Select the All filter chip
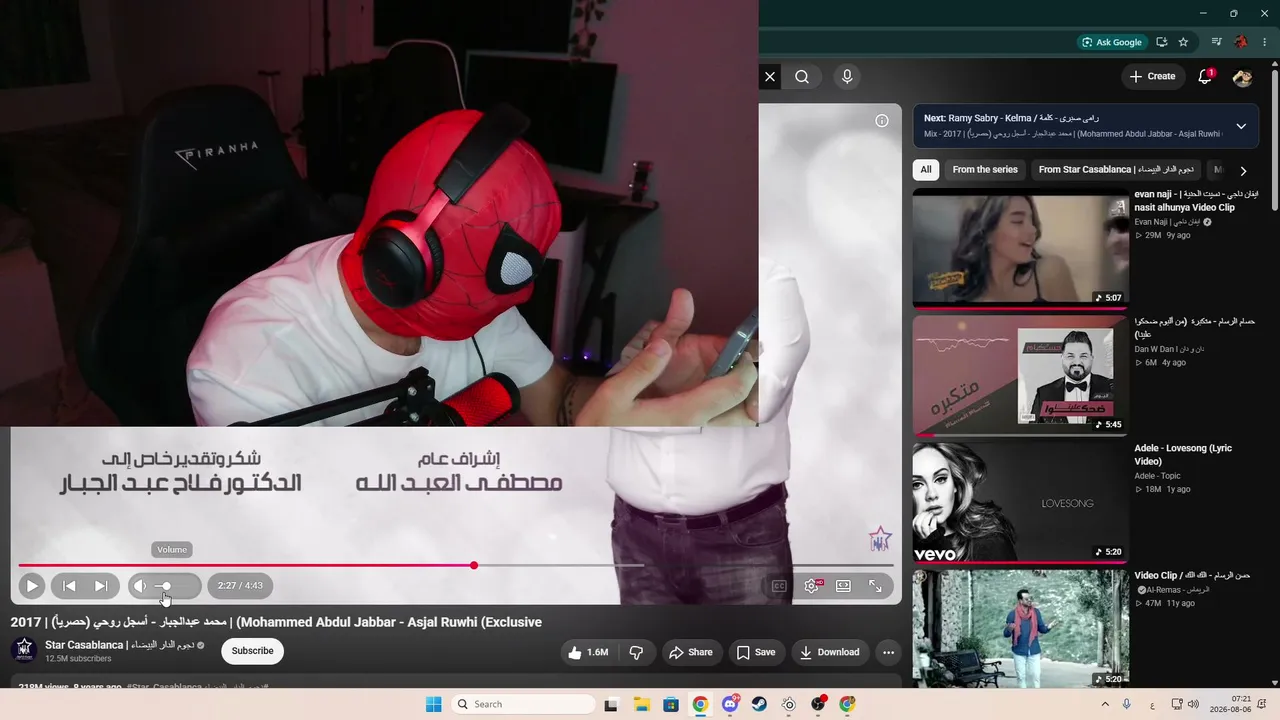The width and height of the screenshot is (1280, 720). pos(926,170)
